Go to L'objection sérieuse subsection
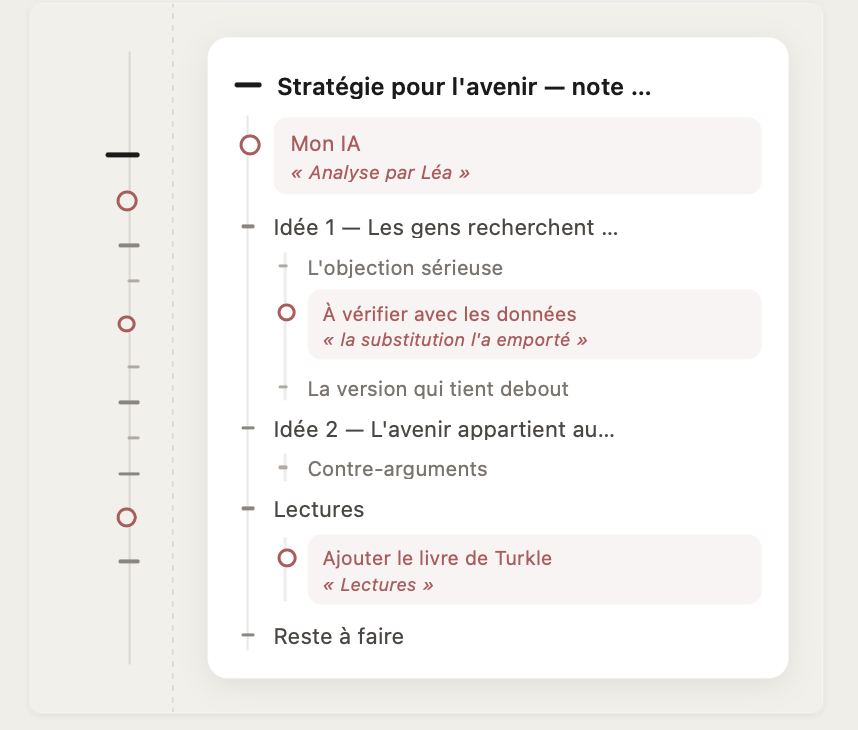 coord(405,268)
